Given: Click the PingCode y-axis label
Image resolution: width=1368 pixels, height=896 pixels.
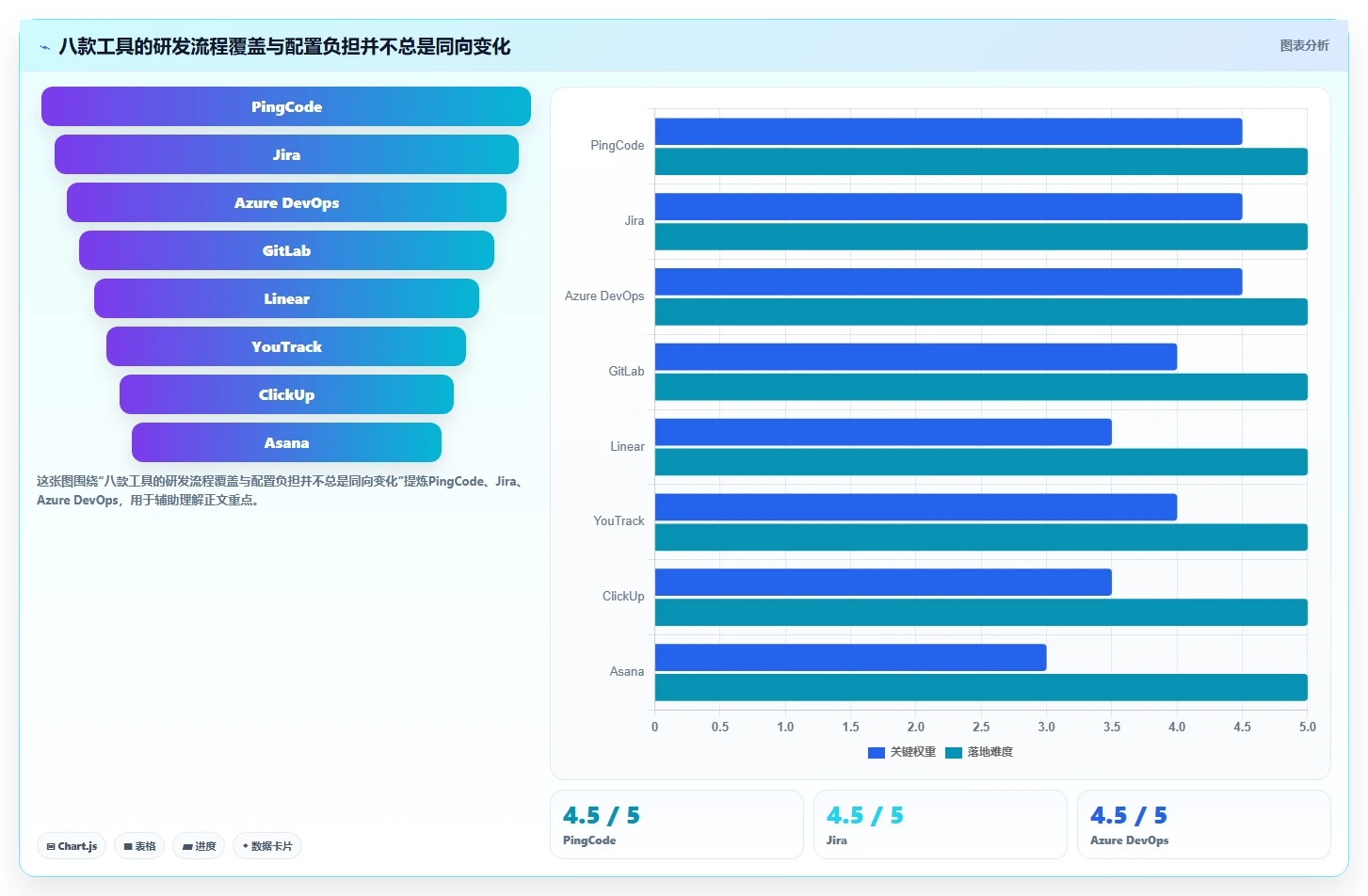Looking at the screenshot, I should click(x=618, y=146).
